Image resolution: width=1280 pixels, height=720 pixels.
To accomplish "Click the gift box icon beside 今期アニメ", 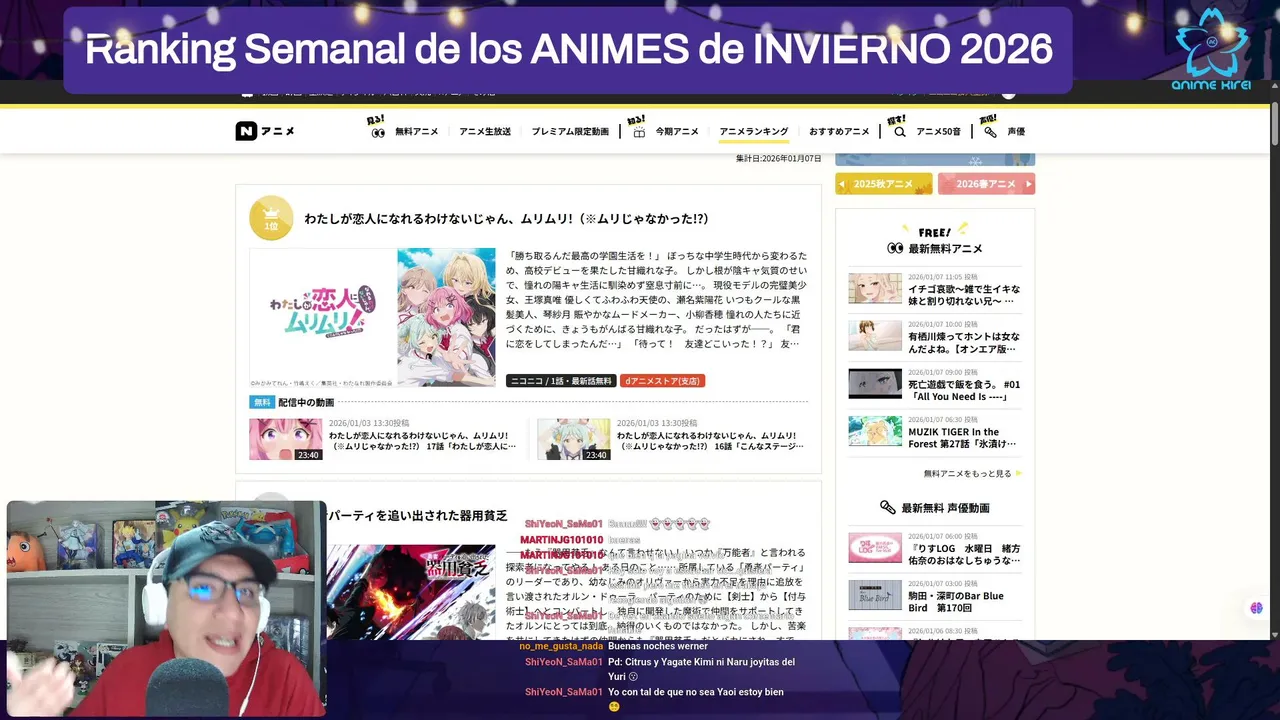I will pos(638,131).
